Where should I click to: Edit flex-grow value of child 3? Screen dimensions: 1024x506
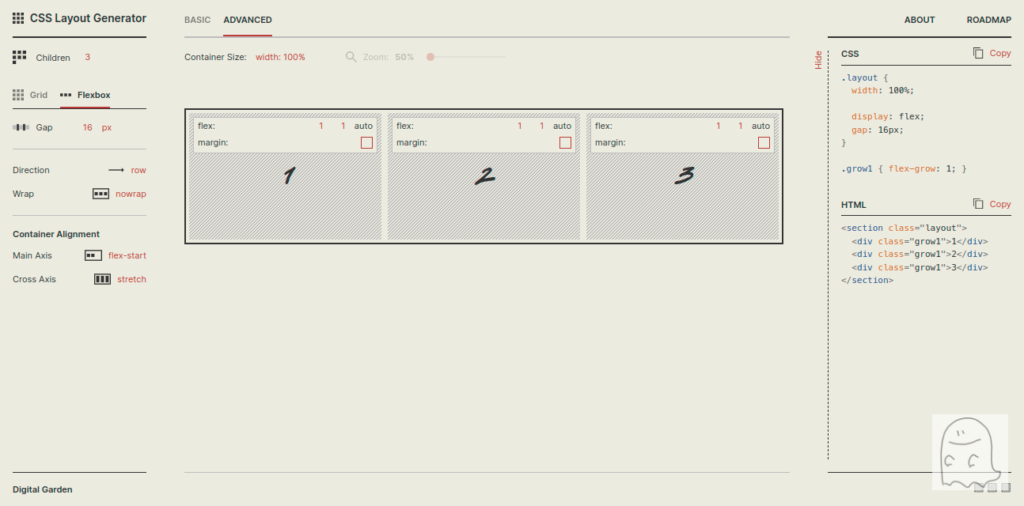click(718, 125)
